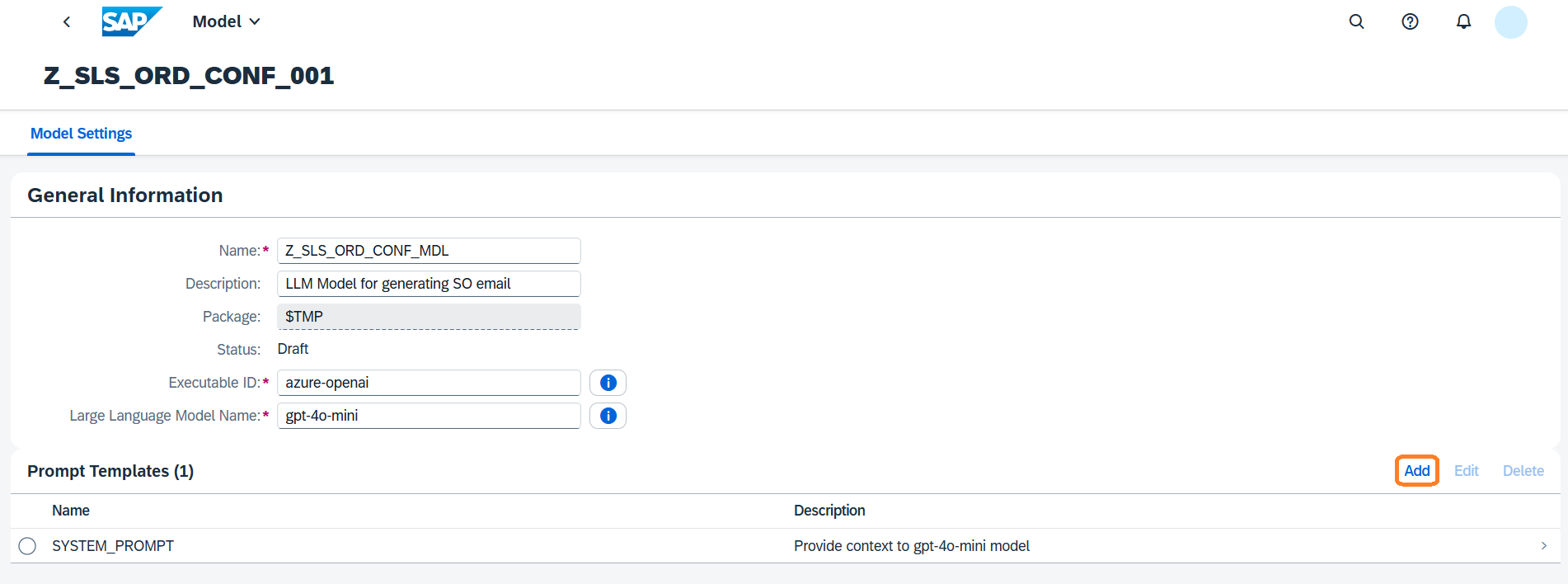Show info for Executable ID field

(x=608, y=383)
